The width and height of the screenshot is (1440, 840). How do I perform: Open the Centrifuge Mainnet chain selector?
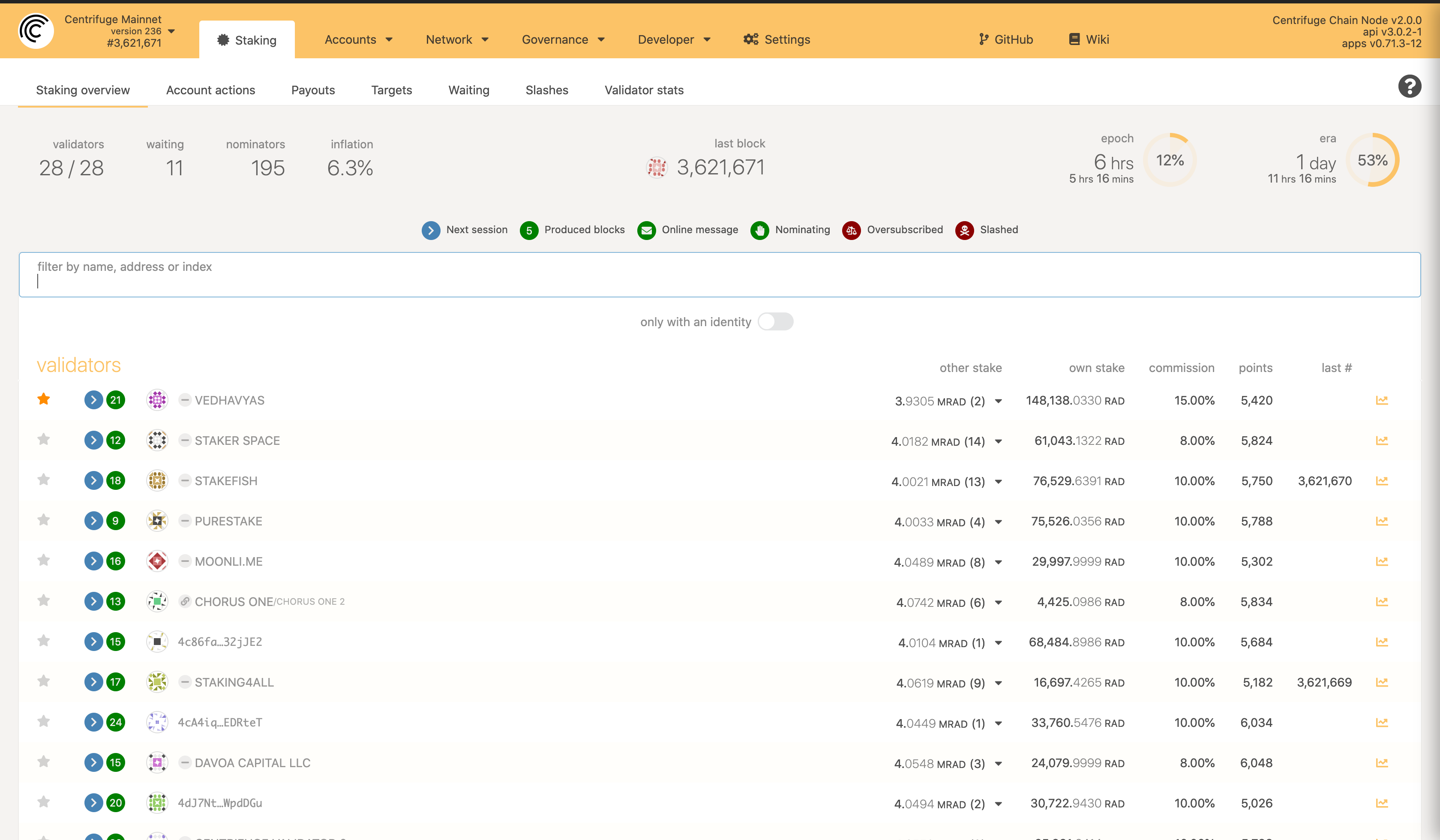click(120, 31)
